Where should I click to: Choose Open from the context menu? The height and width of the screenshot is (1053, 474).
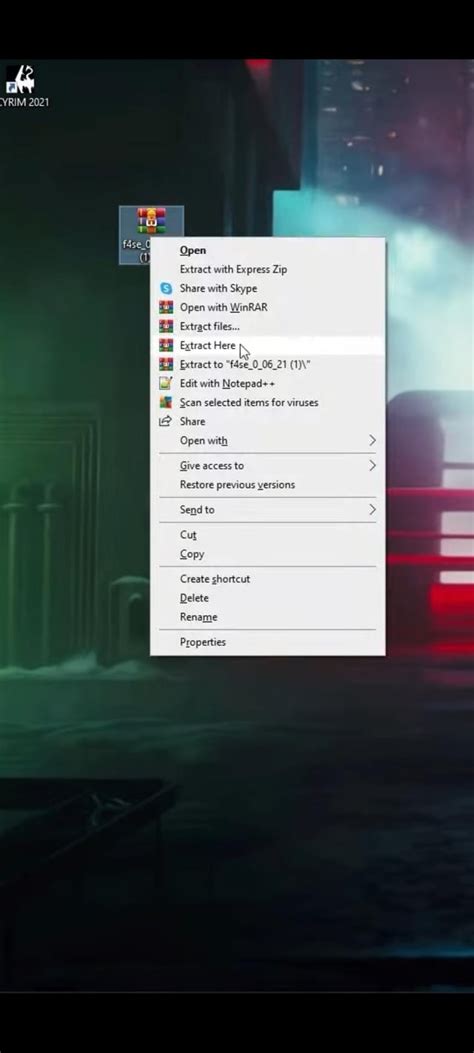pos(193,250)
